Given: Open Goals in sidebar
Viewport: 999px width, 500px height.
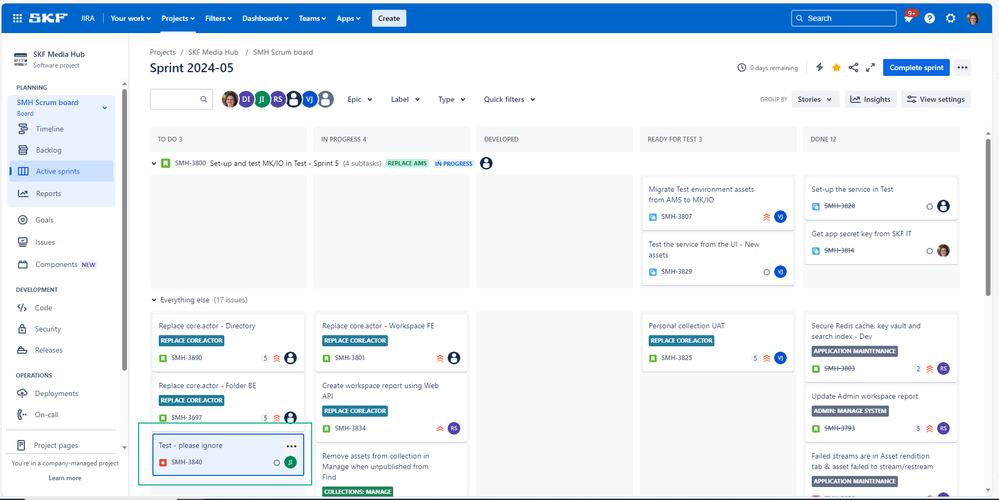Looking at the screenshot, I should [x=62, y=220].
